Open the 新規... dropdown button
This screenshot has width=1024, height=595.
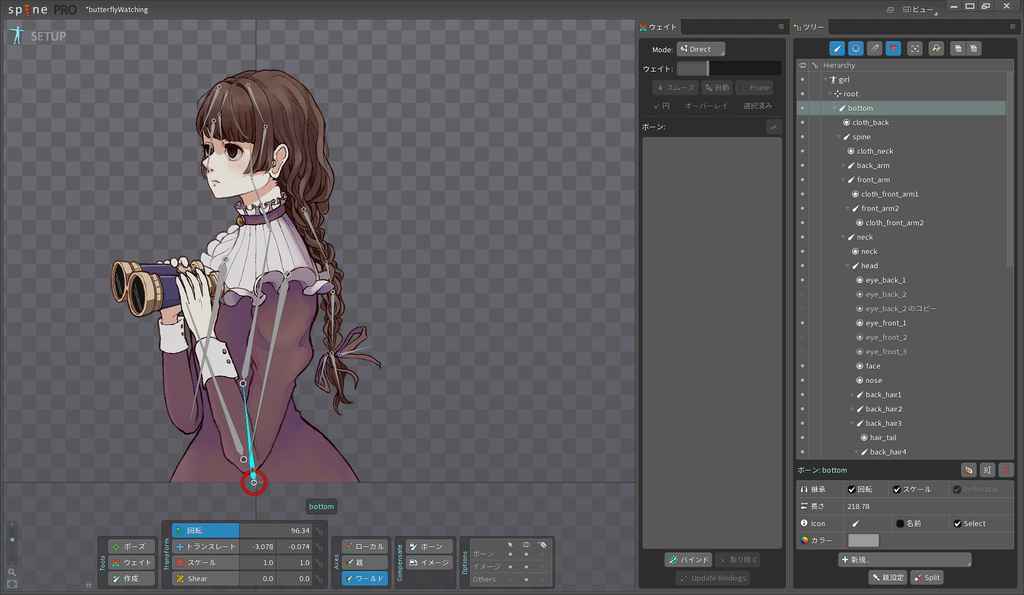tap(904, 560)
